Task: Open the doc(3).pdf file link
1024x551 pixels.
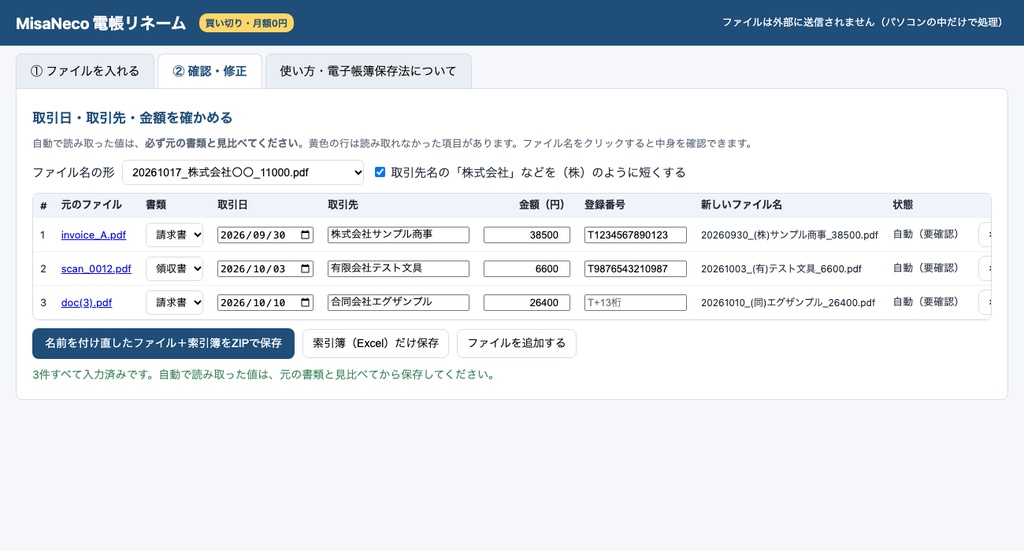Action: [86, 303]
